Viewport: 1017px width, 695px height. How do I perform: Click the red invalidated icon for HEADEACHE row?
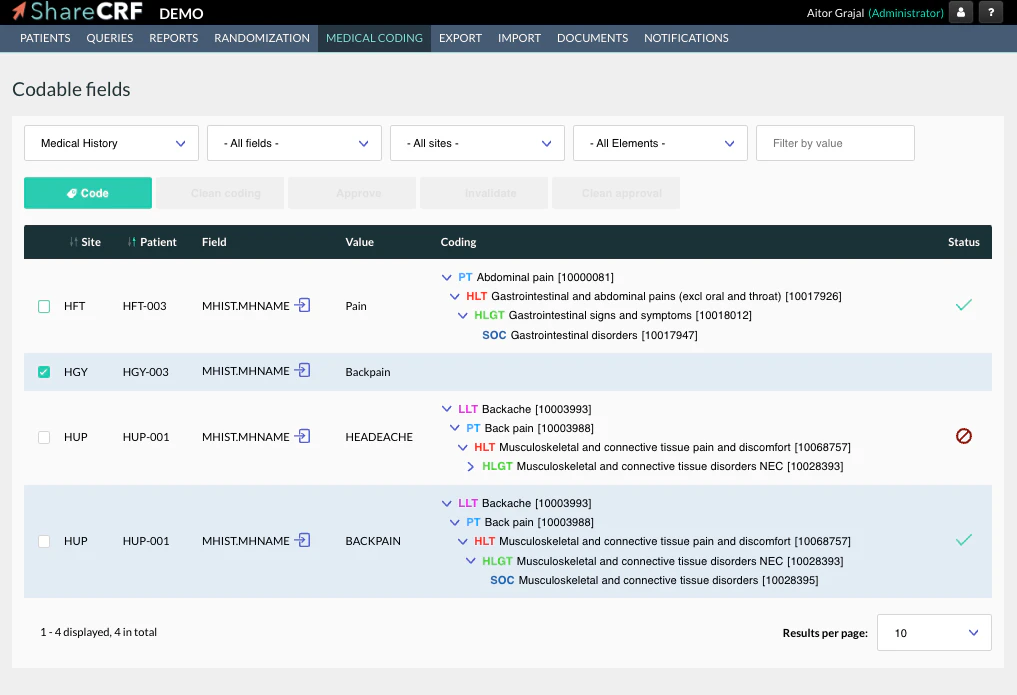click(x=963, y=436)
